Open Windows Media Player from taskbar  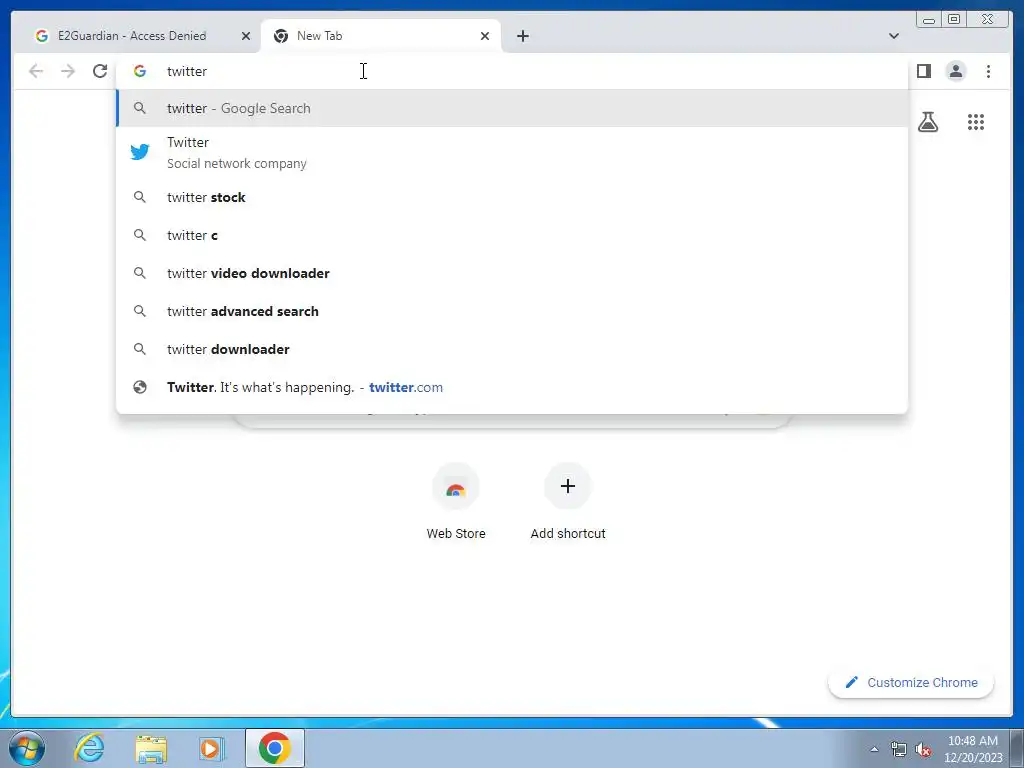click(210, 748)
